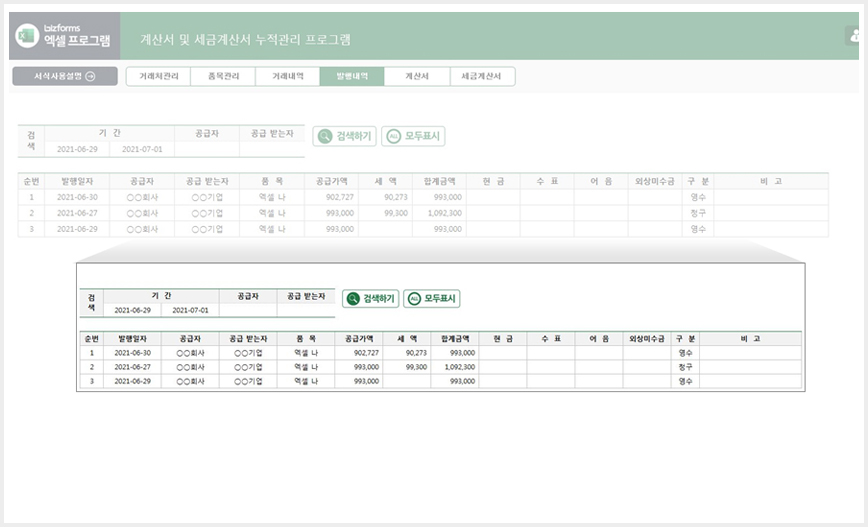Click 모두표시 button in the enlarged inset
This screenshot has width=868, height=527.
tap(432, 298)
